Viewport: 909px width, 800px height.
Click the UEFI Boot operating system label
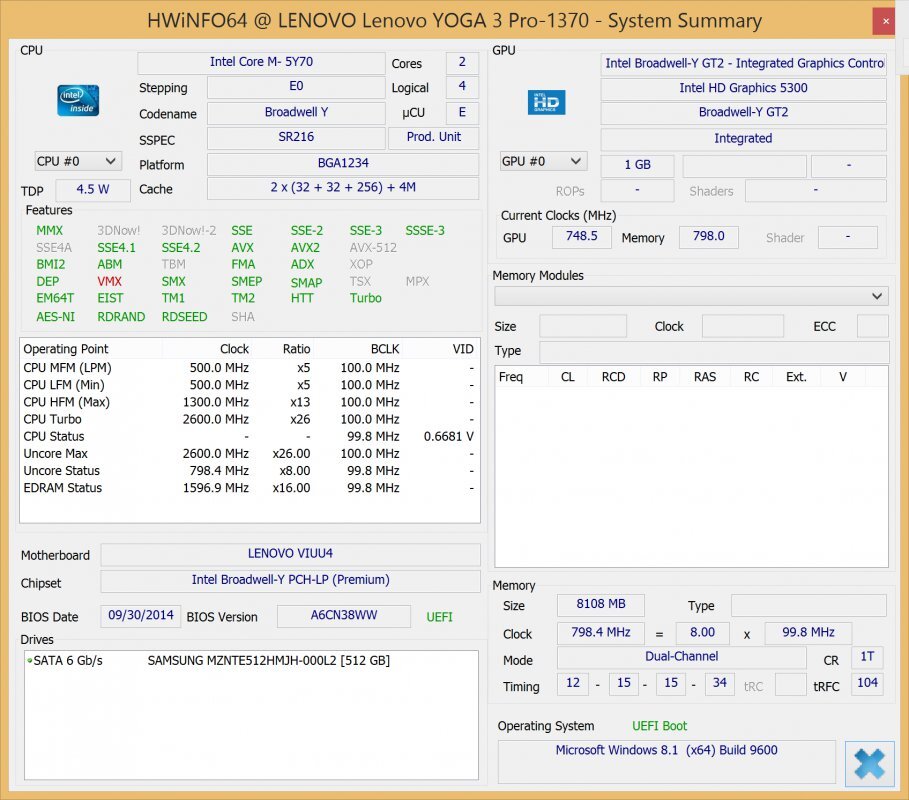(x=659, y=726)
